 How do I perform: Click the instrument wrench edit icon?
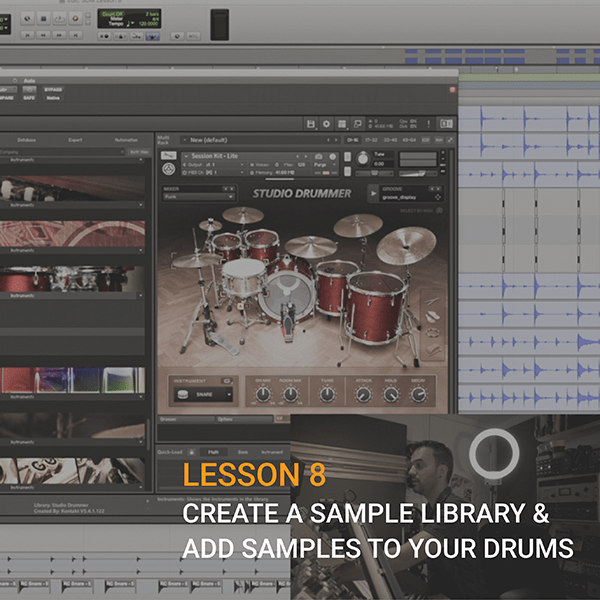click(x=168, y=155)
